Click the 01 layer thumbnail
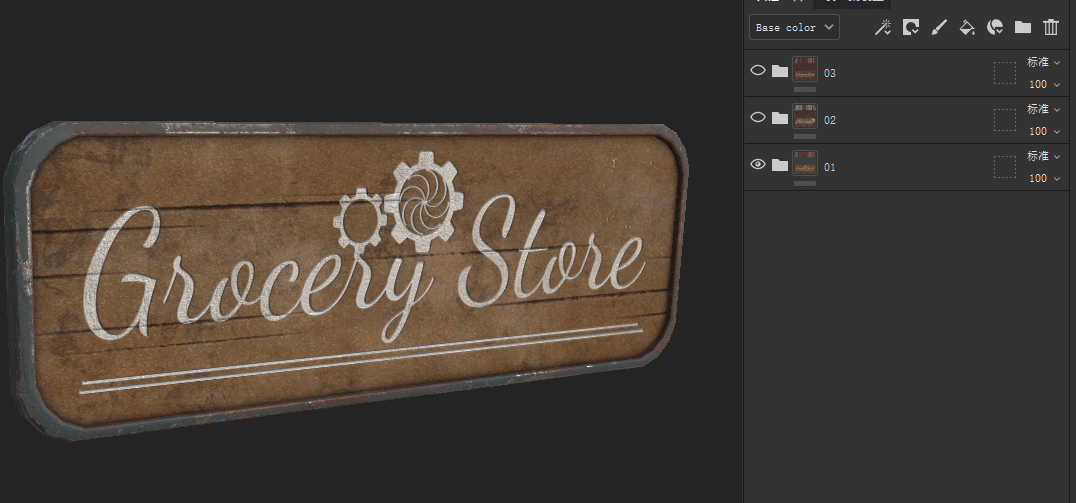This screenshot has width=1076, height=503. (805, 163)
